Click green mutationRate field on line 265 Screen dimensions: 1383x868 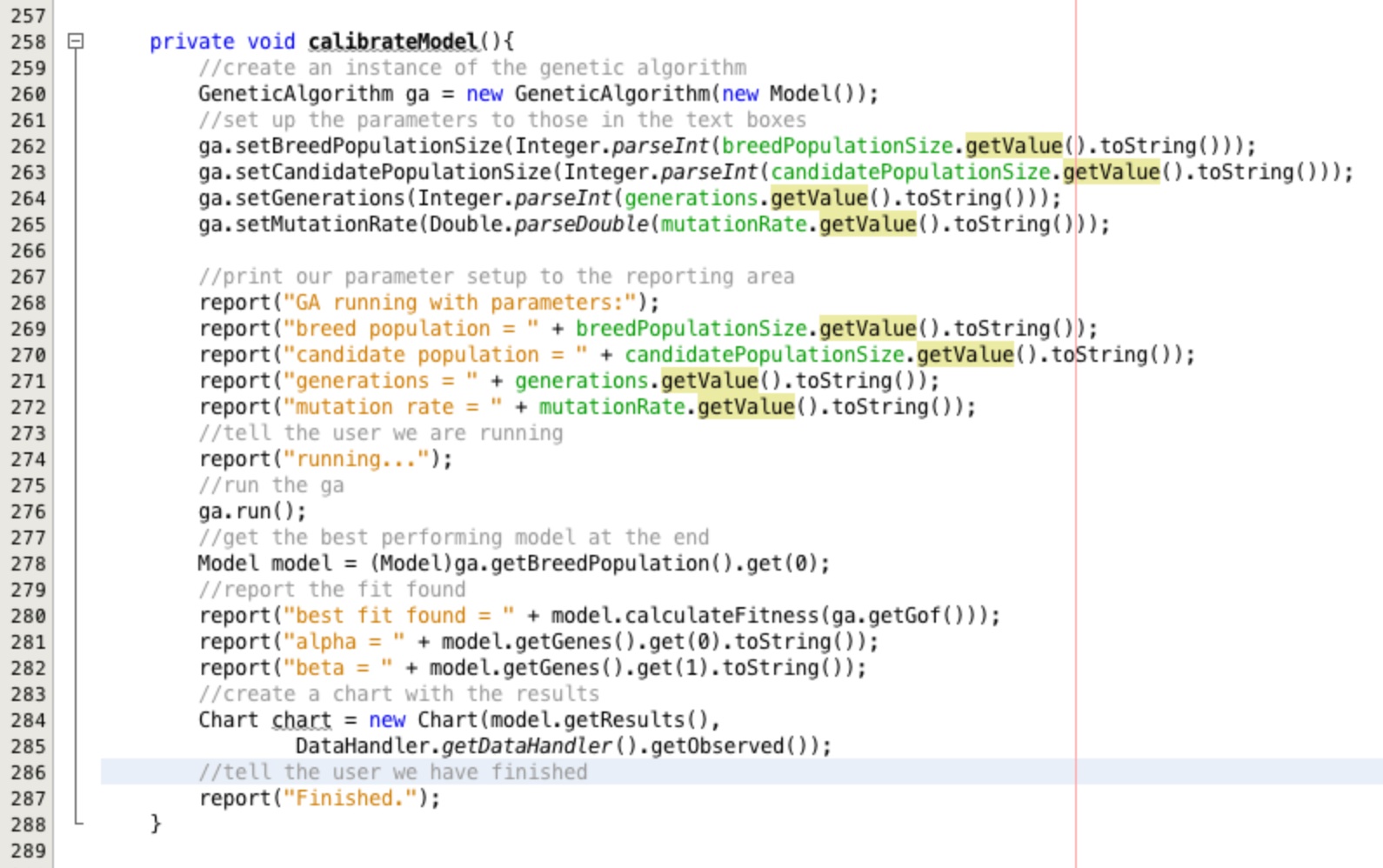(734, 224)
